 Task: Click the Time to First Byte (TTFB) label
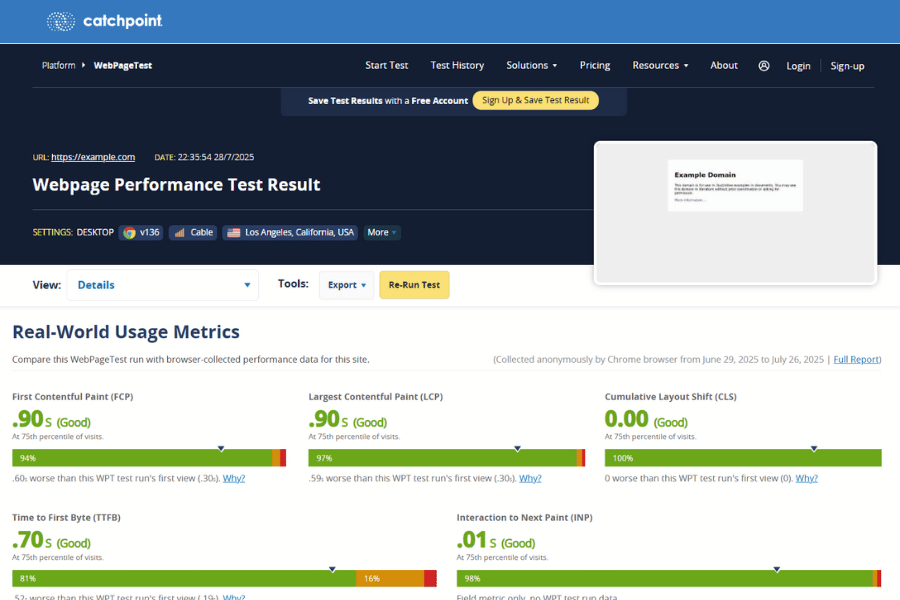coord(66,517)
